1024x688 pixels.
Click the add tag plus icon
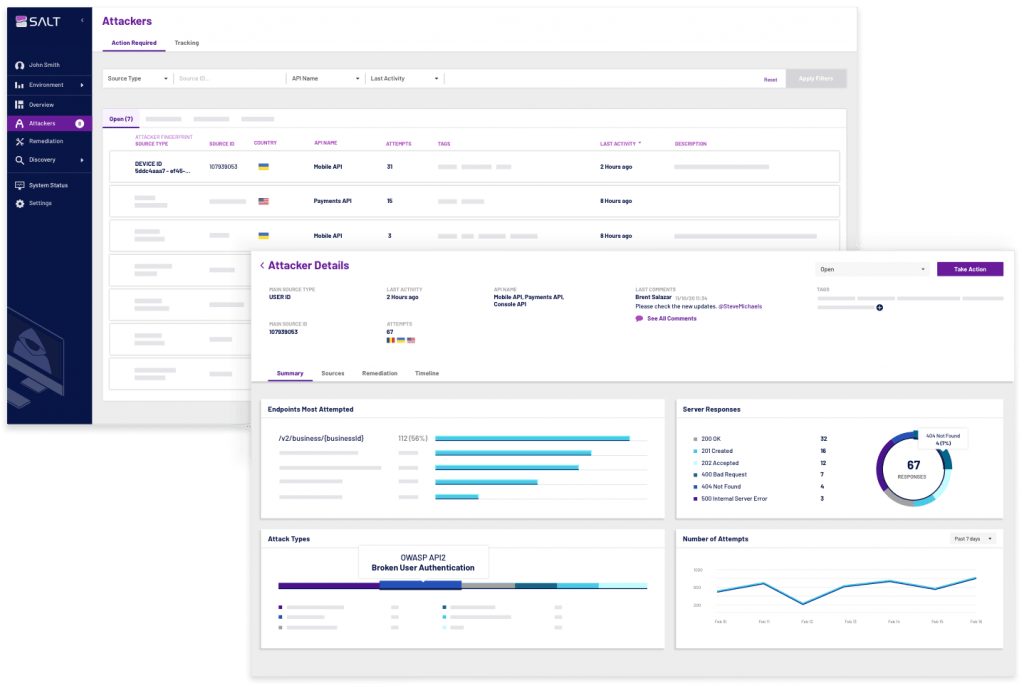pyautogui.click(x=879, y=308)
